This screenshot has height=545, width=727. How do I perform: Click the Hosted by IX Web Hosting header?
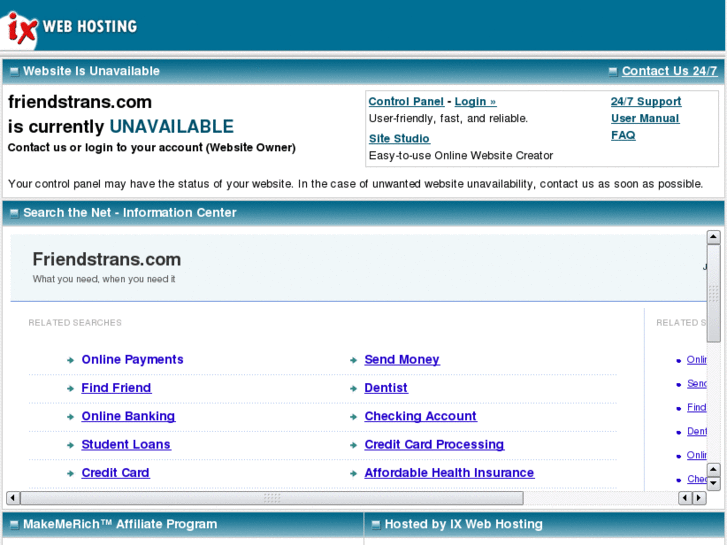(x=464, y=524)
